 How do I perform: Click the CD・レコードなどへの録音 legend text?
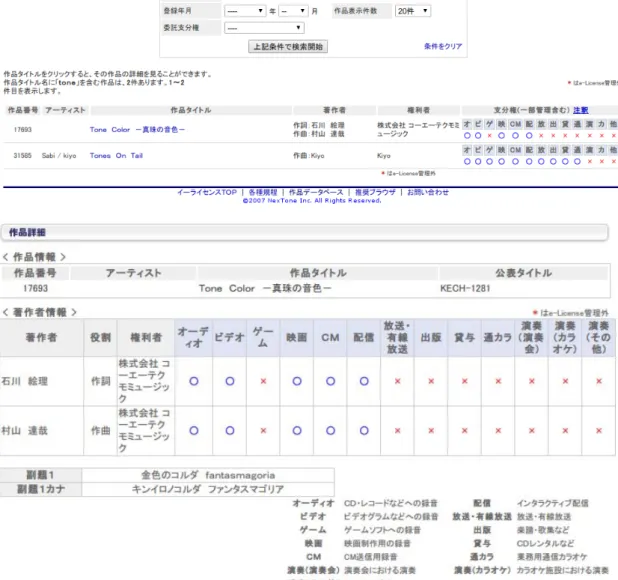pos(391,503)
